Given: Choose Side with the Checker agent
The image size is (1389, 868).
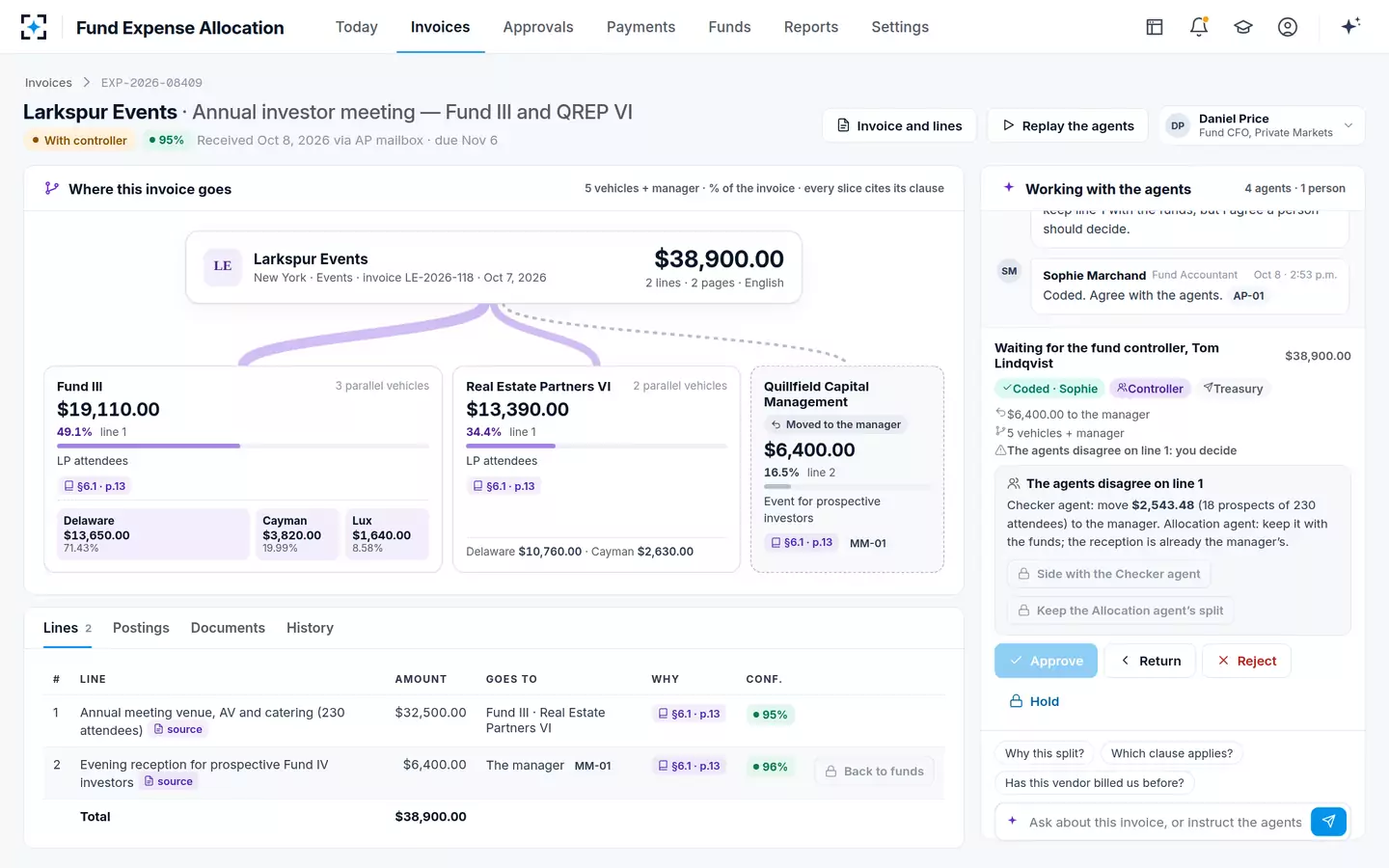Looking at the screenshot, I should pos(1109,574).
